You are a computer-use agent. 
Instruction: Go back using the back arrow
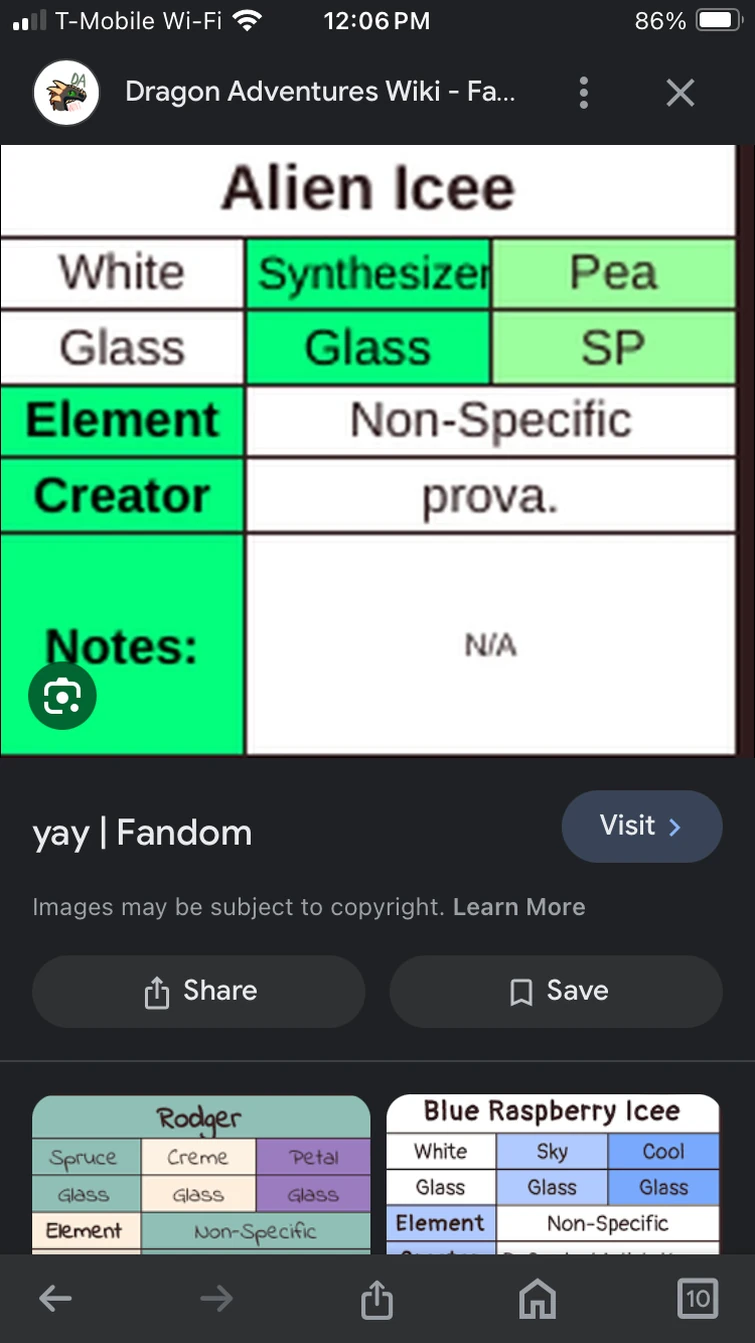tap(56, 1298)
